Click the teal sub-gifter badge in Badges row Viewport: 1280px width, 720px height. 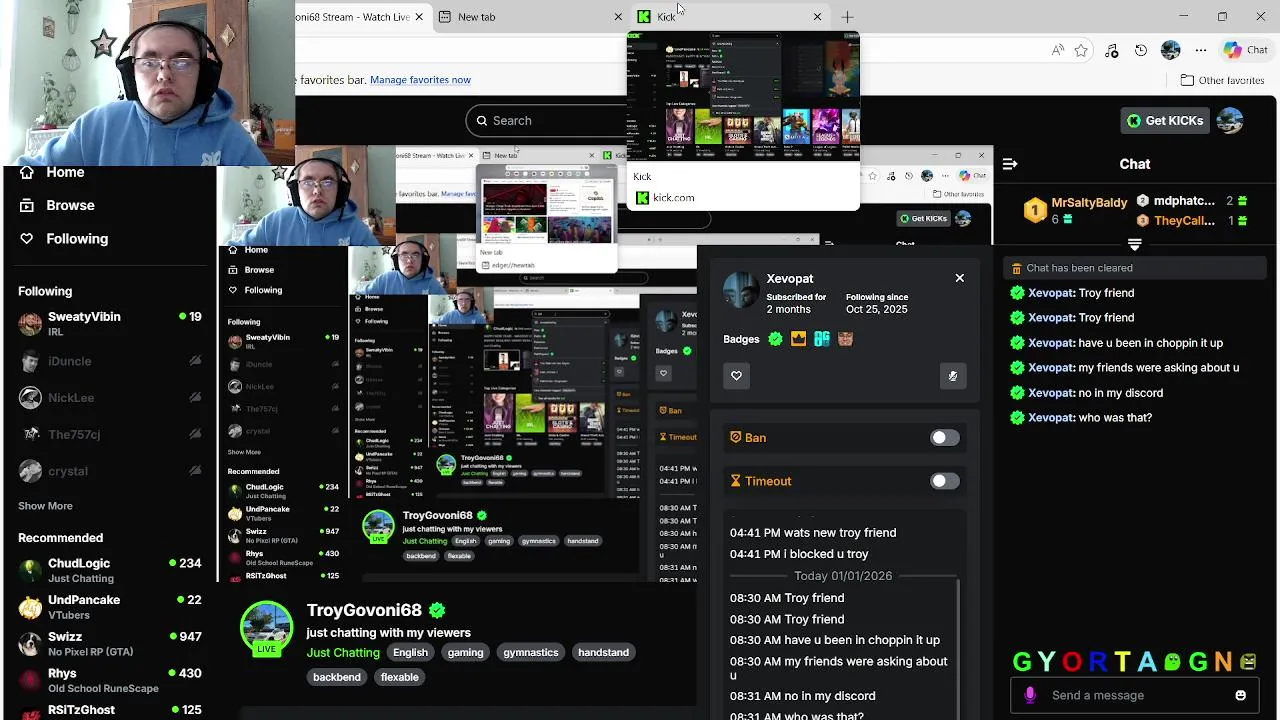click(822, 339)
